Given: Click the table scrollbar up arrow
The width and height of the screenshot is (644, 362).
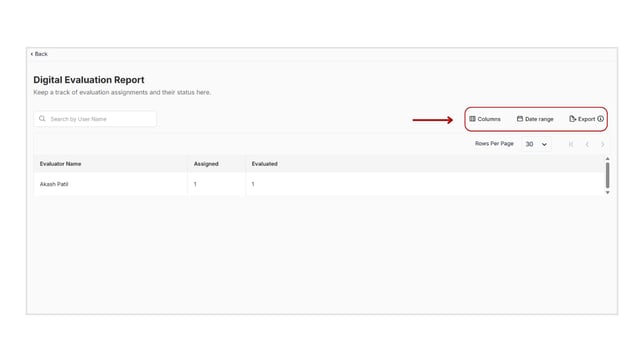Looking at the screenshot, I should coord(607,159).
